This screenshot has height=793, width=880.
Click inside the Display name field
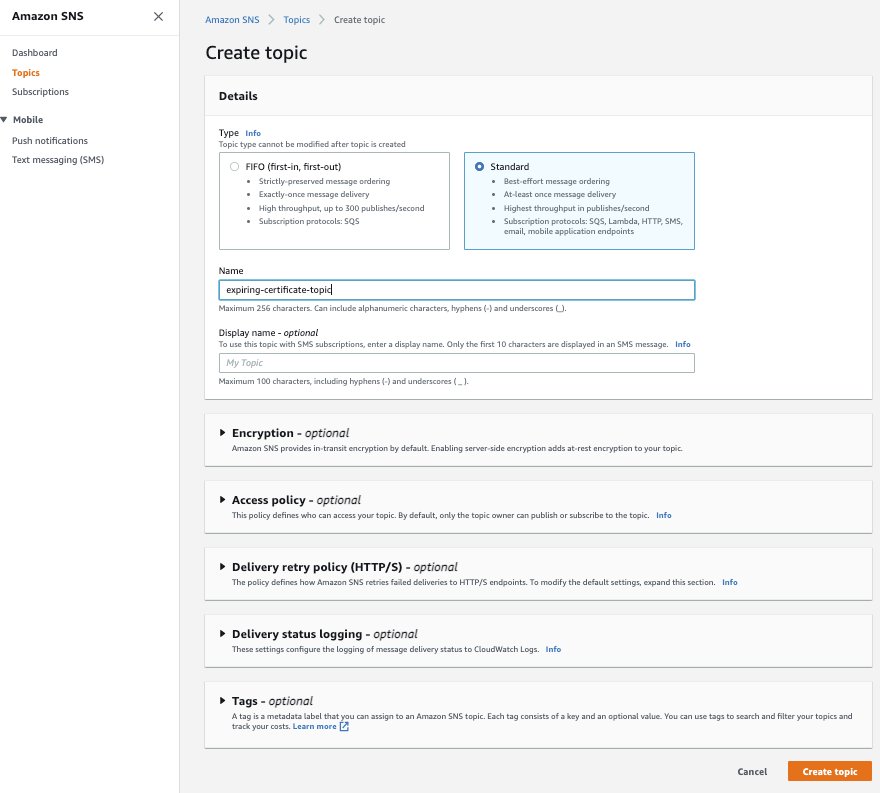456,362
